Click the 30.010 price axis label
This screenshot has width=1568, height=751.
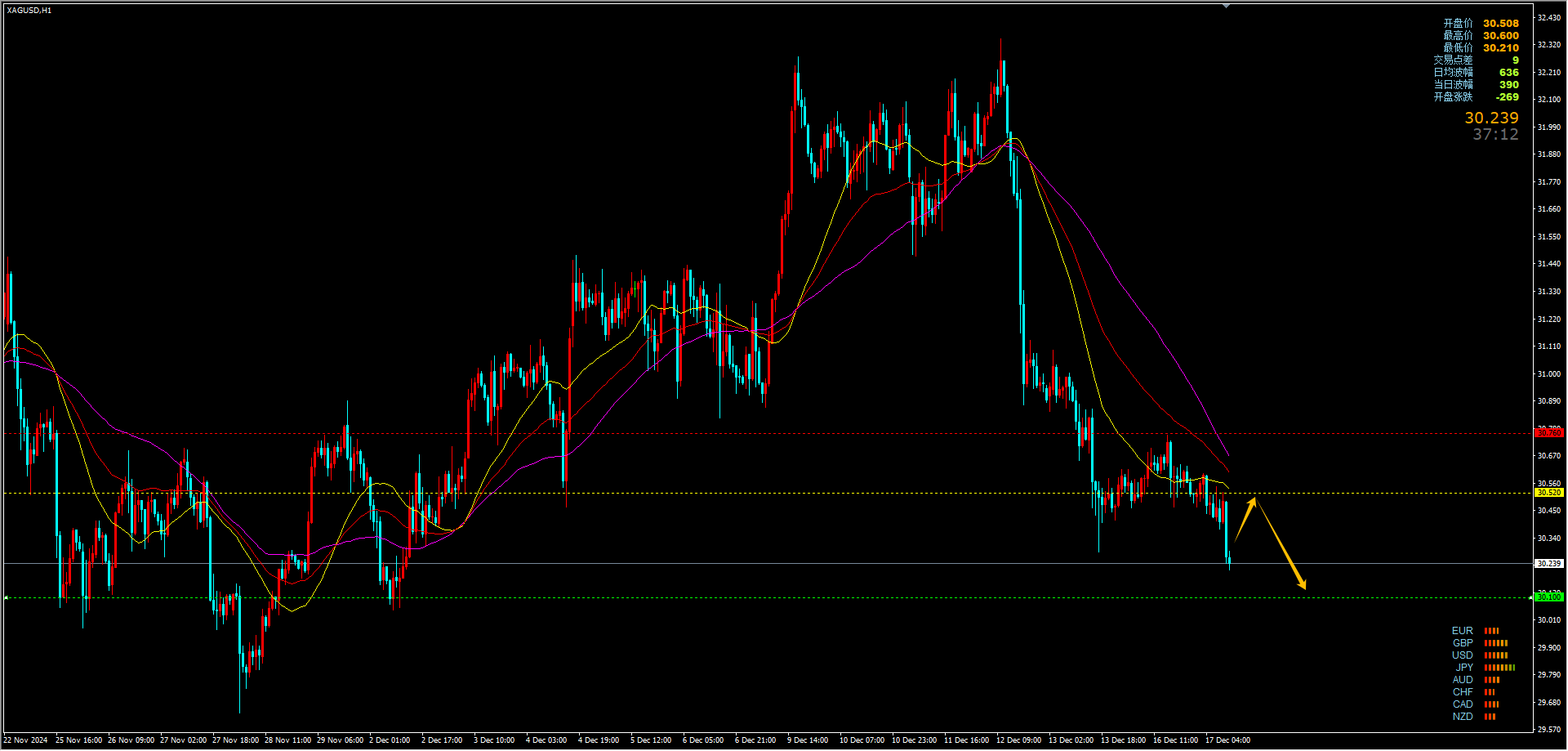[1548, 620]
